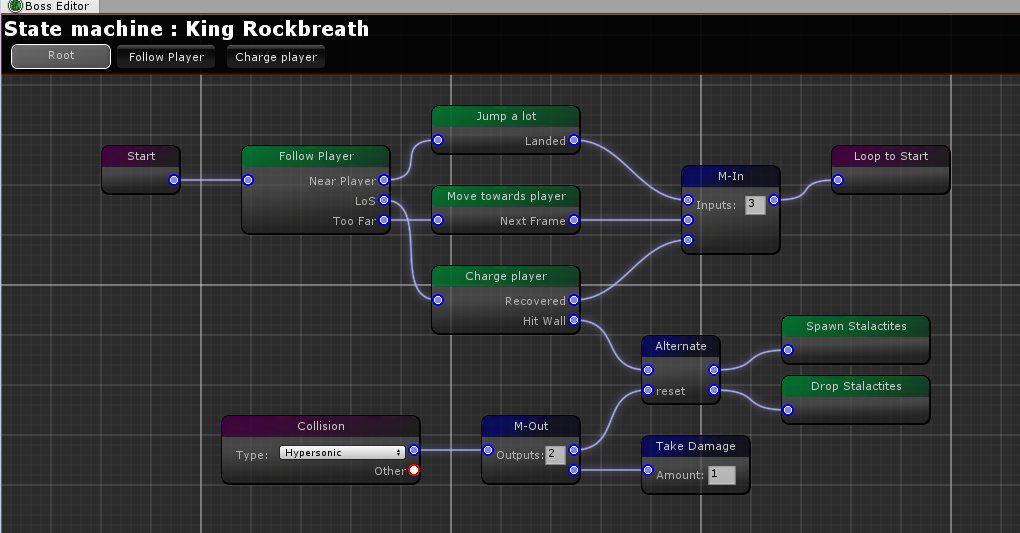Click the M-In Inputs number field
1020x533 pixels.
(x=755, y=205)
